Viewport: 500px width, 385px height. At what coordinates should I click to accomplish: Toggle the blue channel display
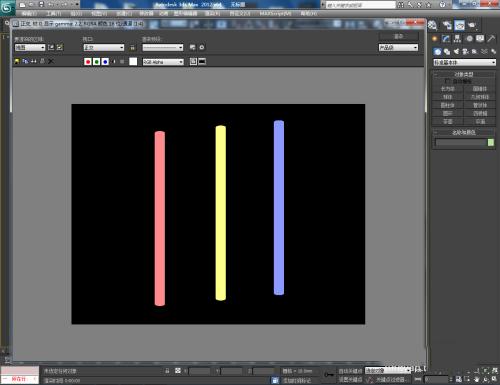tap(105, 62)
